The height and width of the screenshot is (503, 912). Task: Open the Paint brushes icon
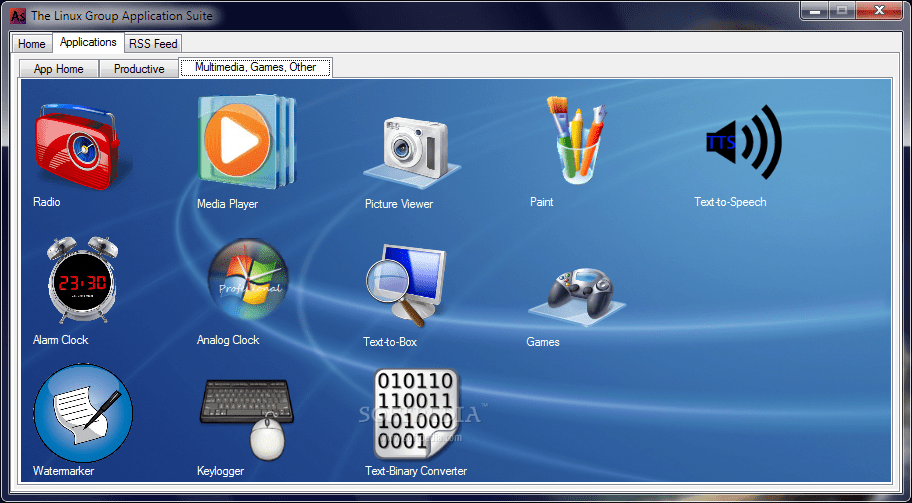(576, 140)
